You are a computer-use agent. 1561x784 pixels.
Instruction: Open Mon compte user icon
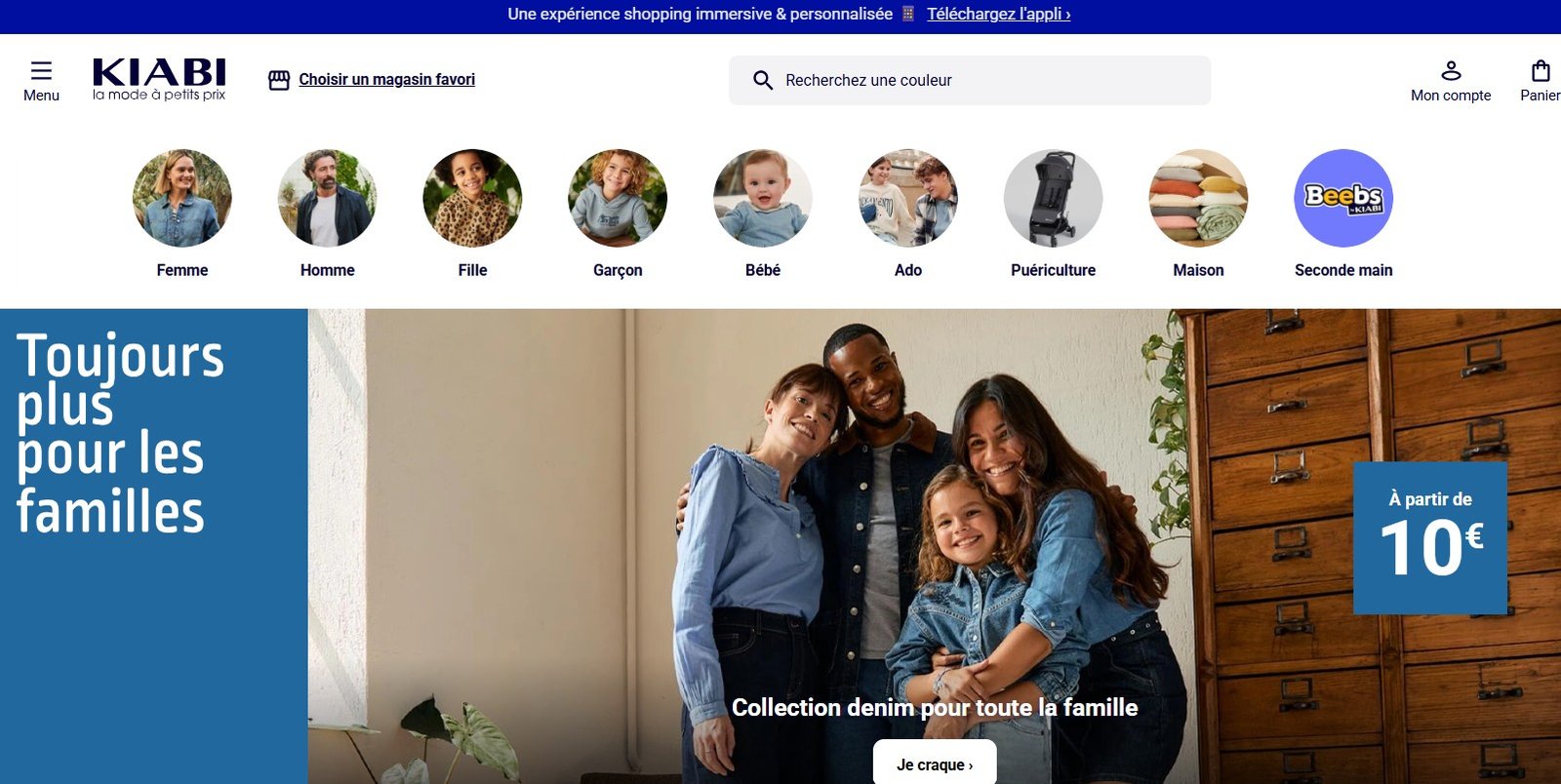1451,70
